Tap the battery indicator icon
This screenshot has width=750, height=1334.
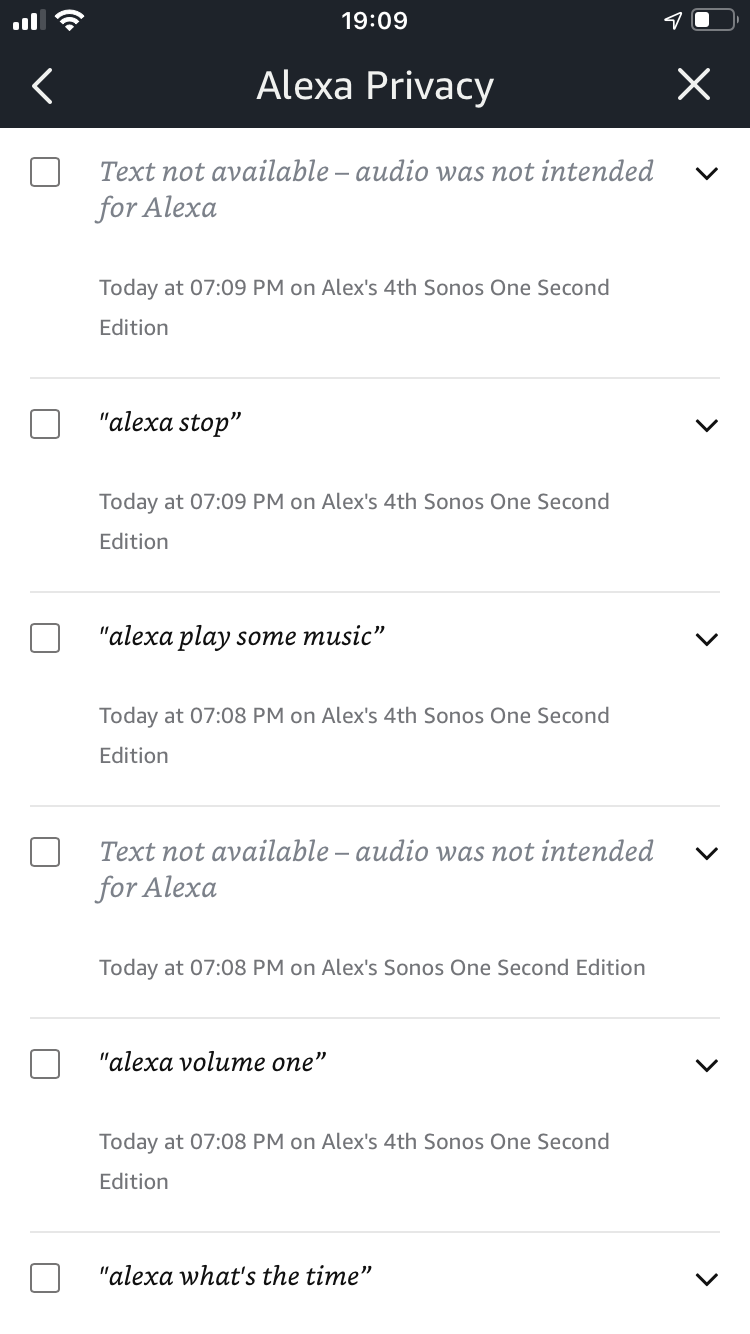tap(714, 21)
